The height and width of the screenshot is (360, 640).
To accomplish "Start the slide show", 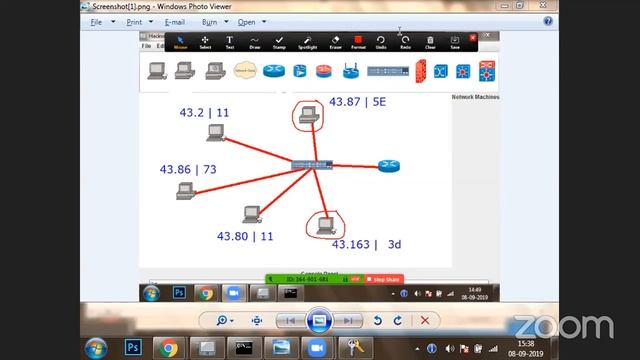I will coord(319,320).
